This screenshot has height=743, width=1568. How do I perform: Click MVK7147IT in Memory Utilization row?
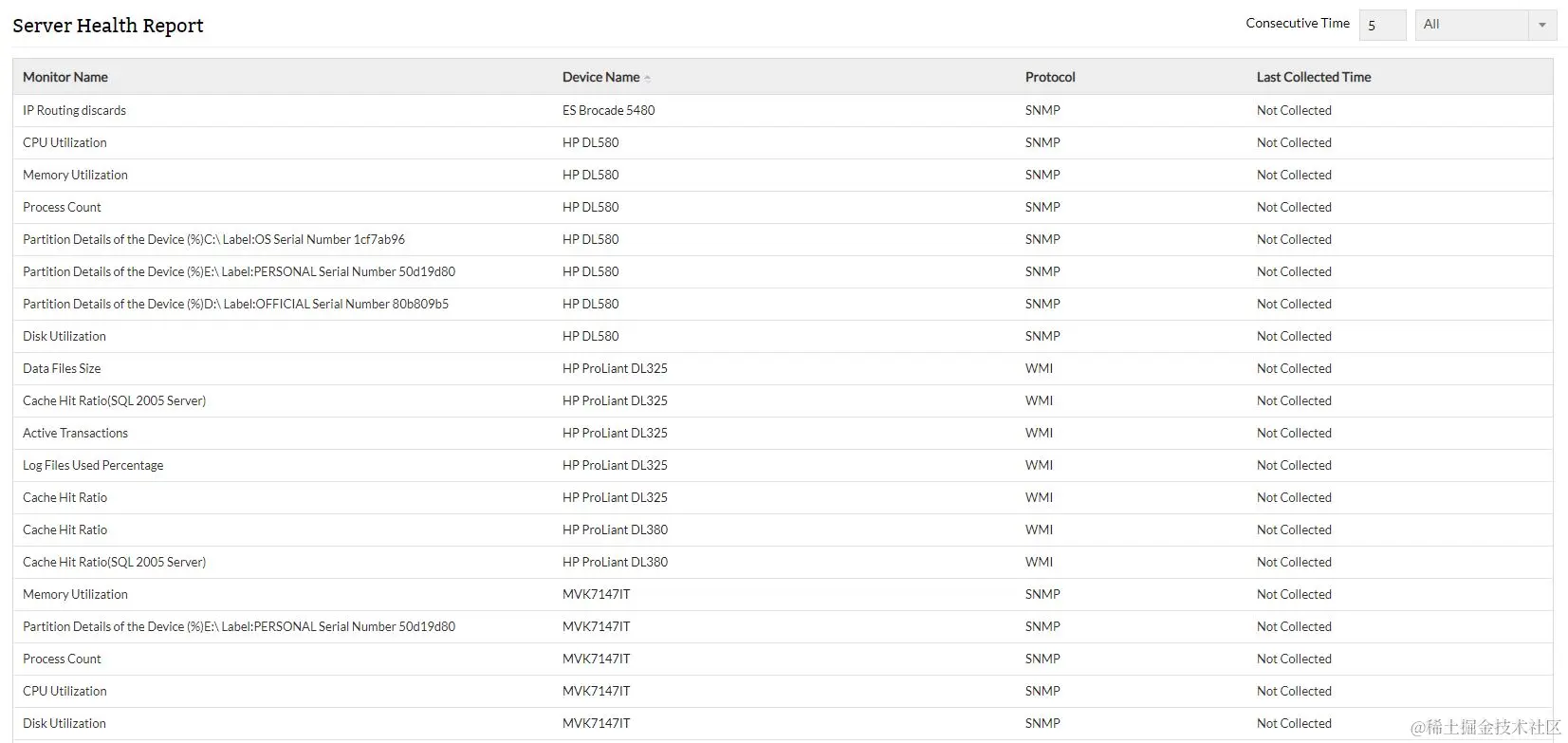click(596, 594)
